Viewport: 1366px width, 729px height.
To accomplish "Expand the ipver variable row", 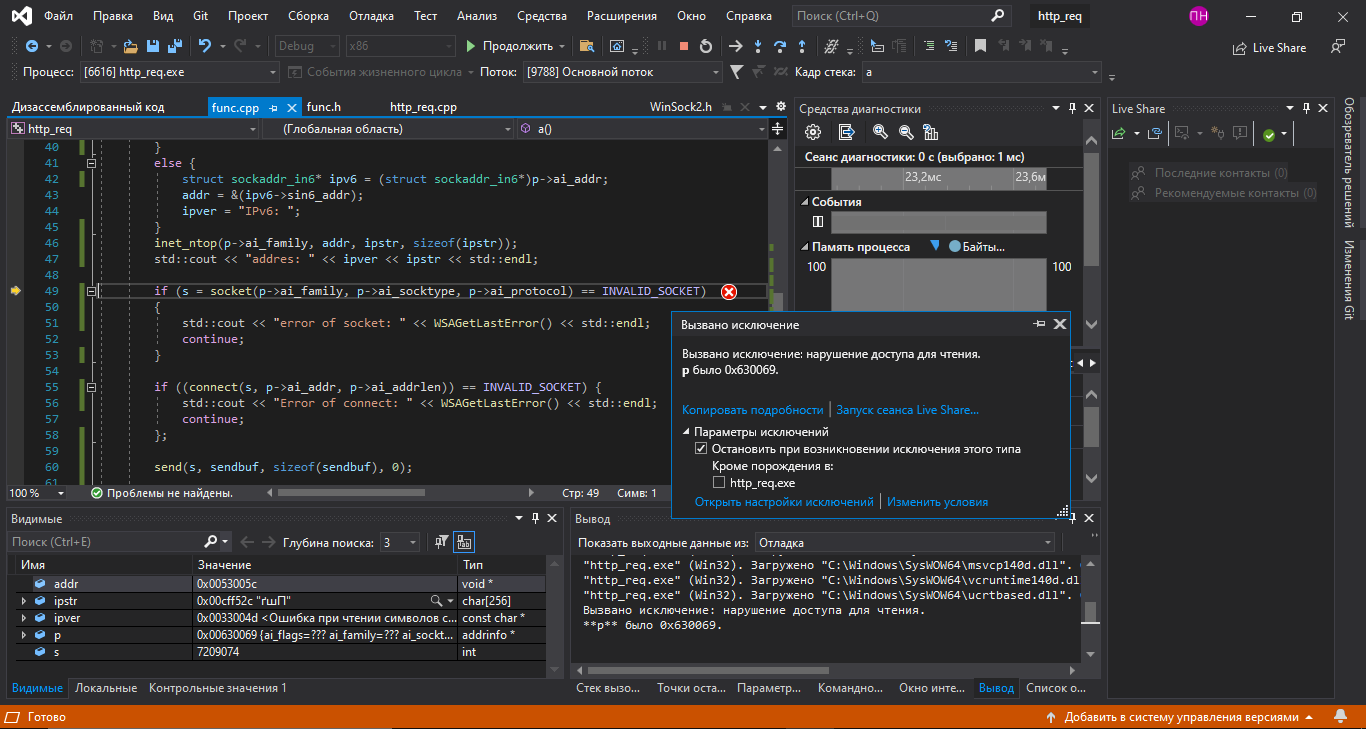I will pos(24,618).
